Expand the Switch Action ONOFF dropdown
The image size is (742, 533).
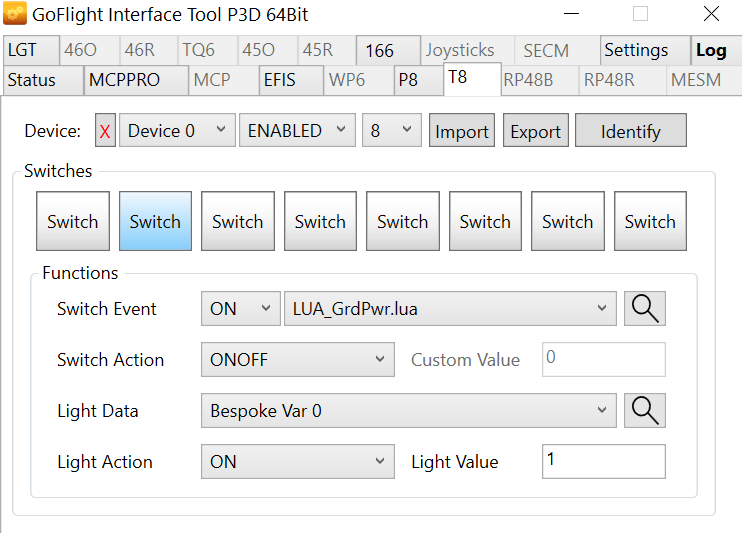click(x=297, y=360)
